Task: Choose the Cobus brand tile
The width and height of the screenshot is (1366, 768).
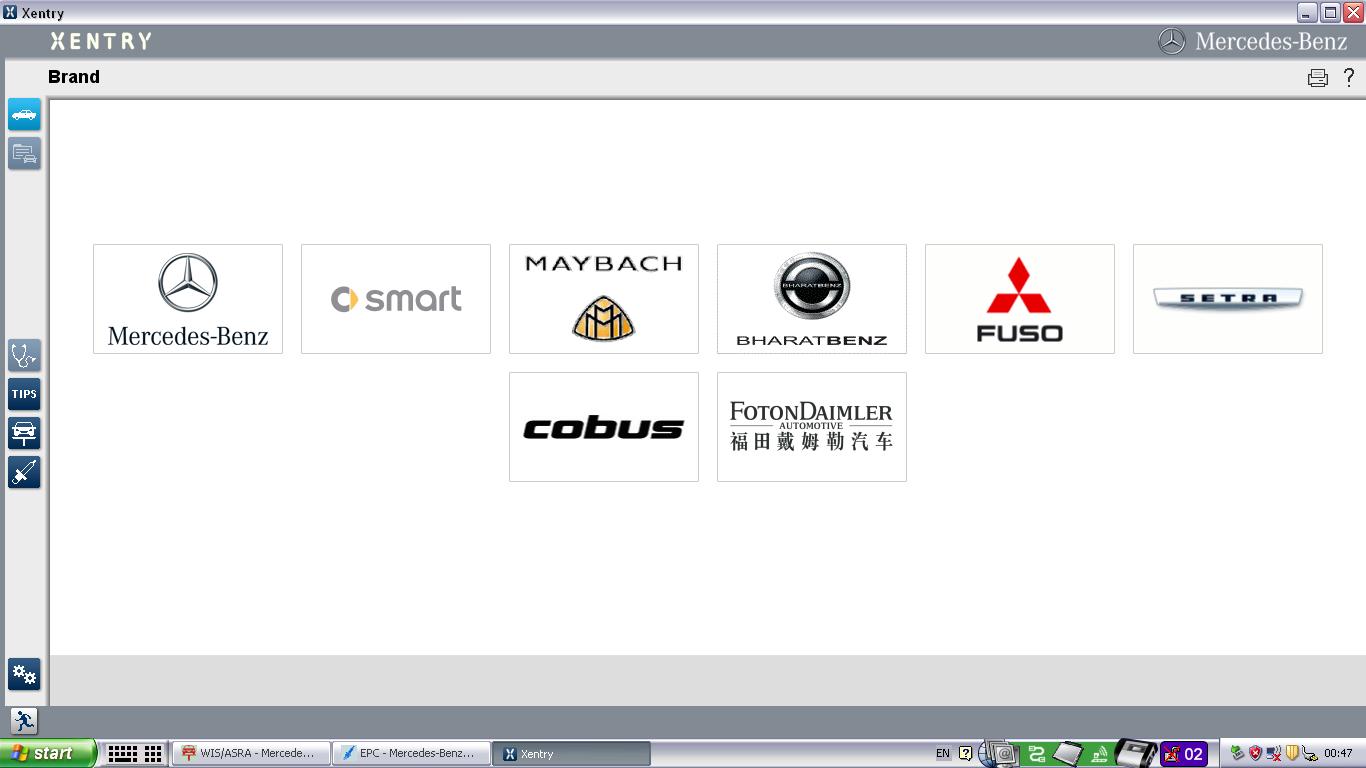Action: [604, 427]
